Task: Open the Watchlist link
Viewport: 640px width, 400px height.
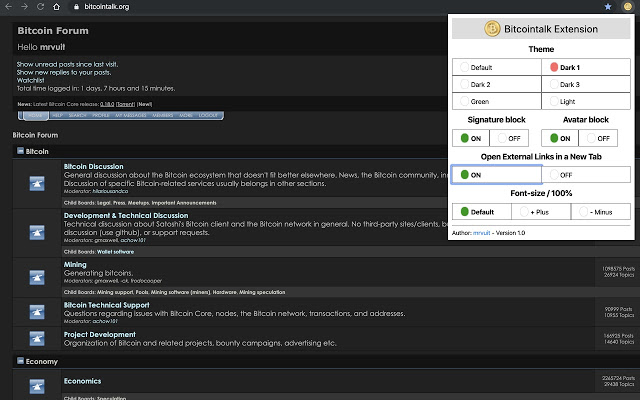Action: 30,80
